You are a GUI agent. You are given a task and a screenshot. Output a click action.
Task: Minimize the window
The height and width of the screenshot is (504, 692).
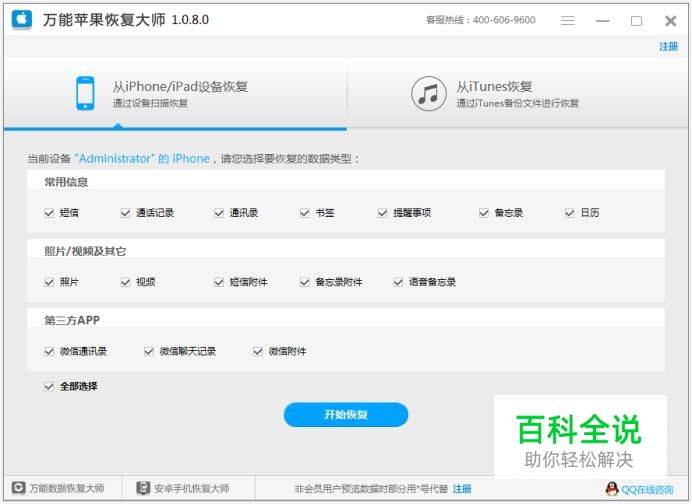(x=602, y=21)
